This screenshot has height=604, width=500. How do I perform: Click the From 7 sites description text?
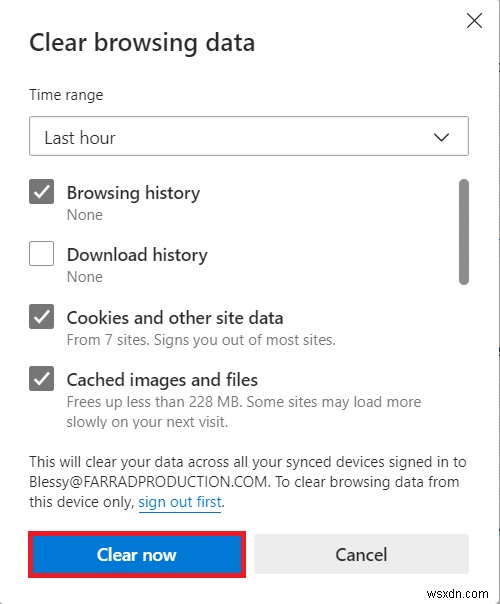coord(201,340)
